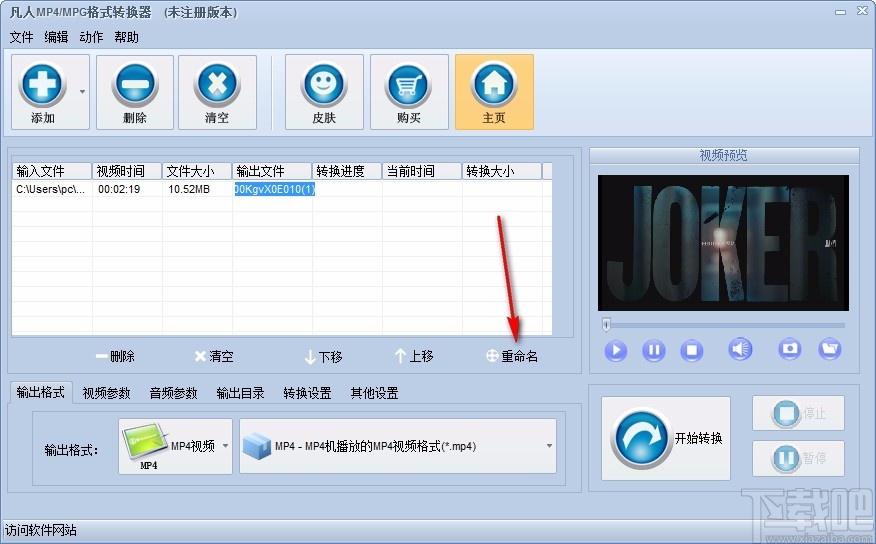Click the 清空 toolbar icon with X
Screen dimensions: 876x544
pos(217,92)
